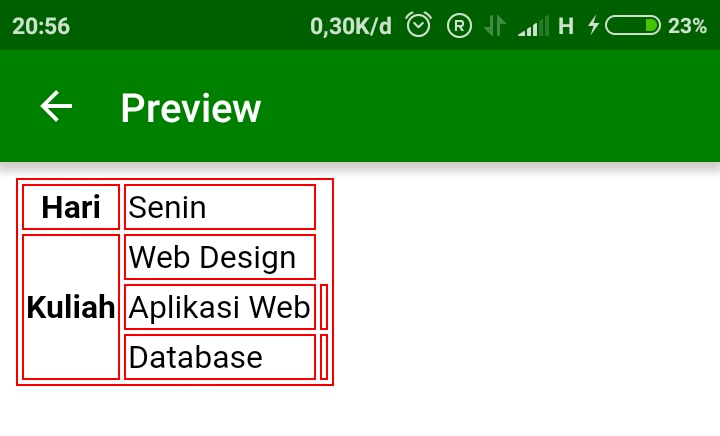Click the 20:56 clock in status bar
720x436 pixels.
tap(41, 26)
